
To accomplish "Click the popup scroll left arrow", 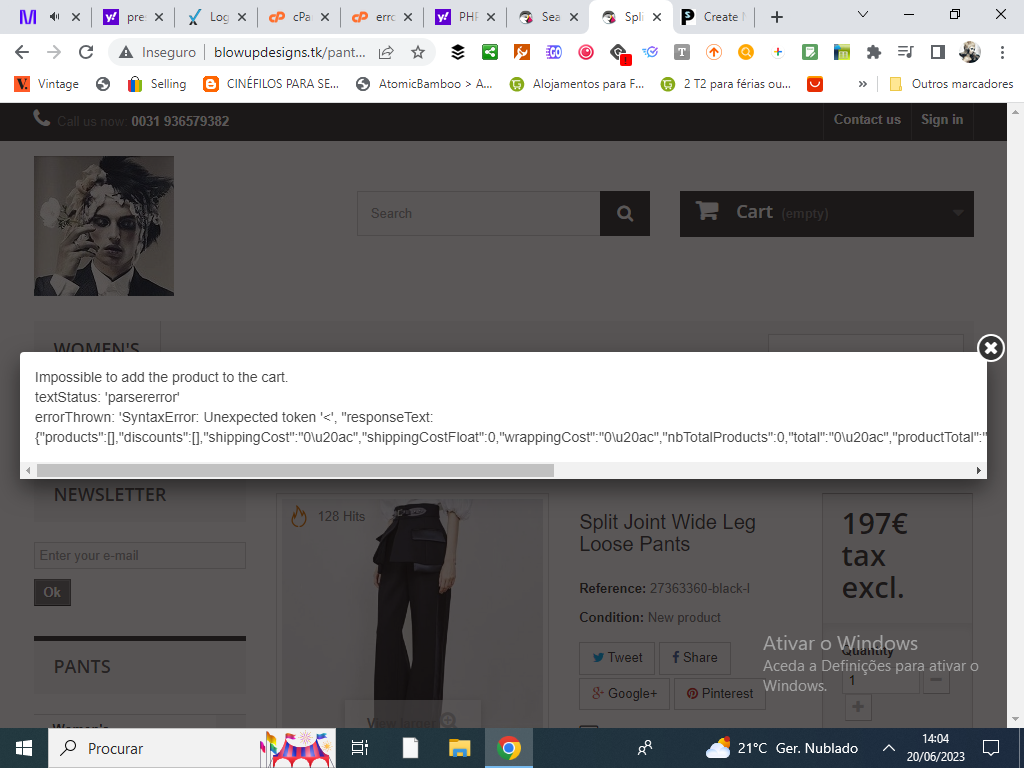I will (28, 470).
